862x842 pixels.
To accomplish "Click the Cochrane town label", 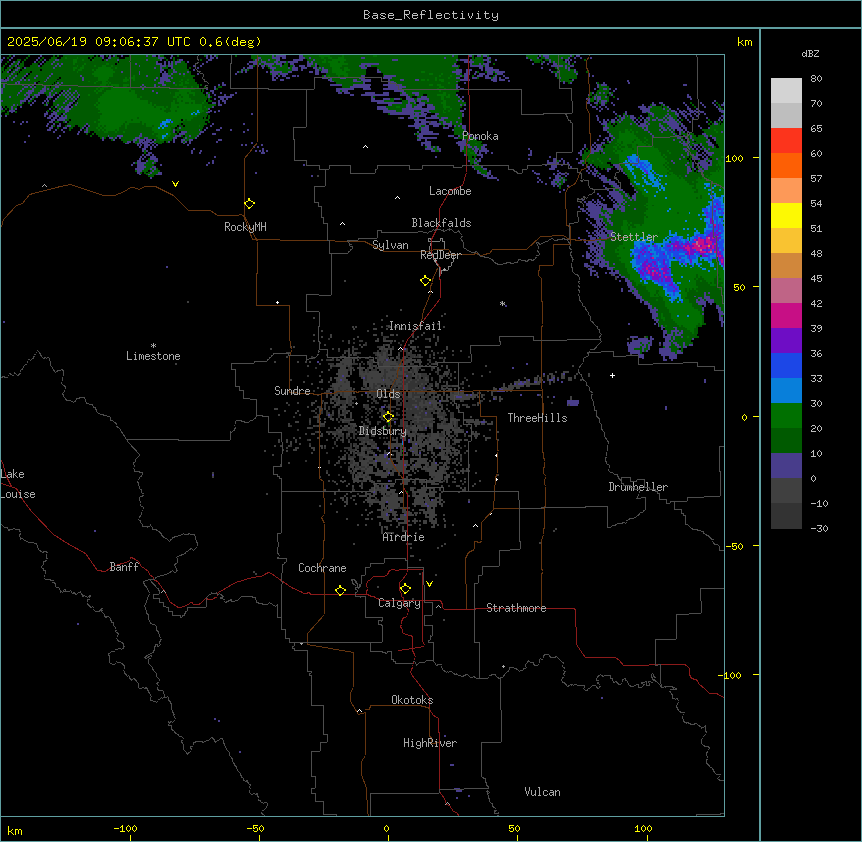I will [322, 568].
